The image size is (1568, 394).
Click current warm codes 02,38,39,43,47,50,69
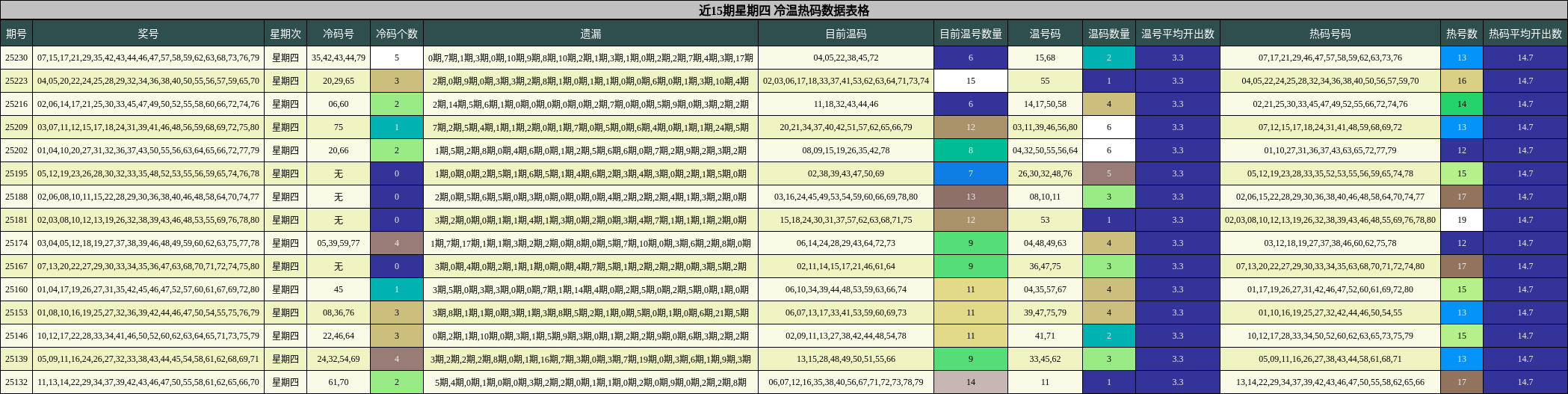tap(846, 173)
